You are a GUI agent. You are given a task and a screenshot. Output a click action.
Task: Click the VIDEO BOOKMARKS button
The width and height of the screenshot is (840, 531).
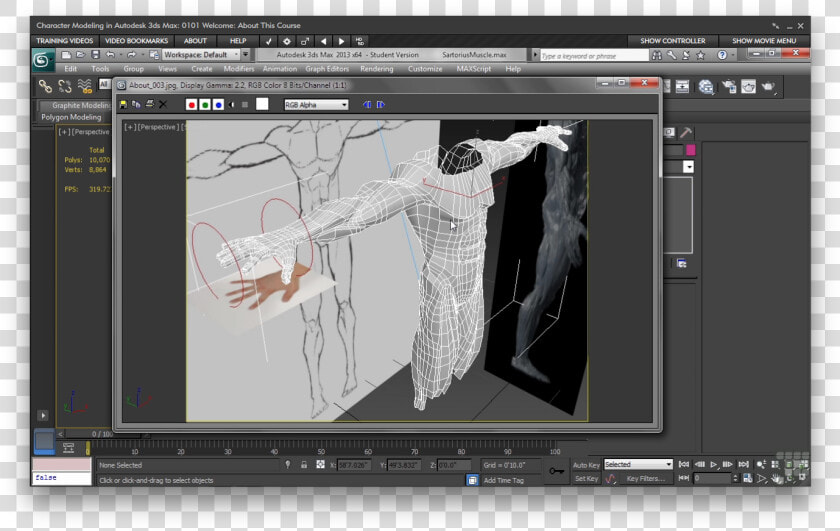[137, 41]
